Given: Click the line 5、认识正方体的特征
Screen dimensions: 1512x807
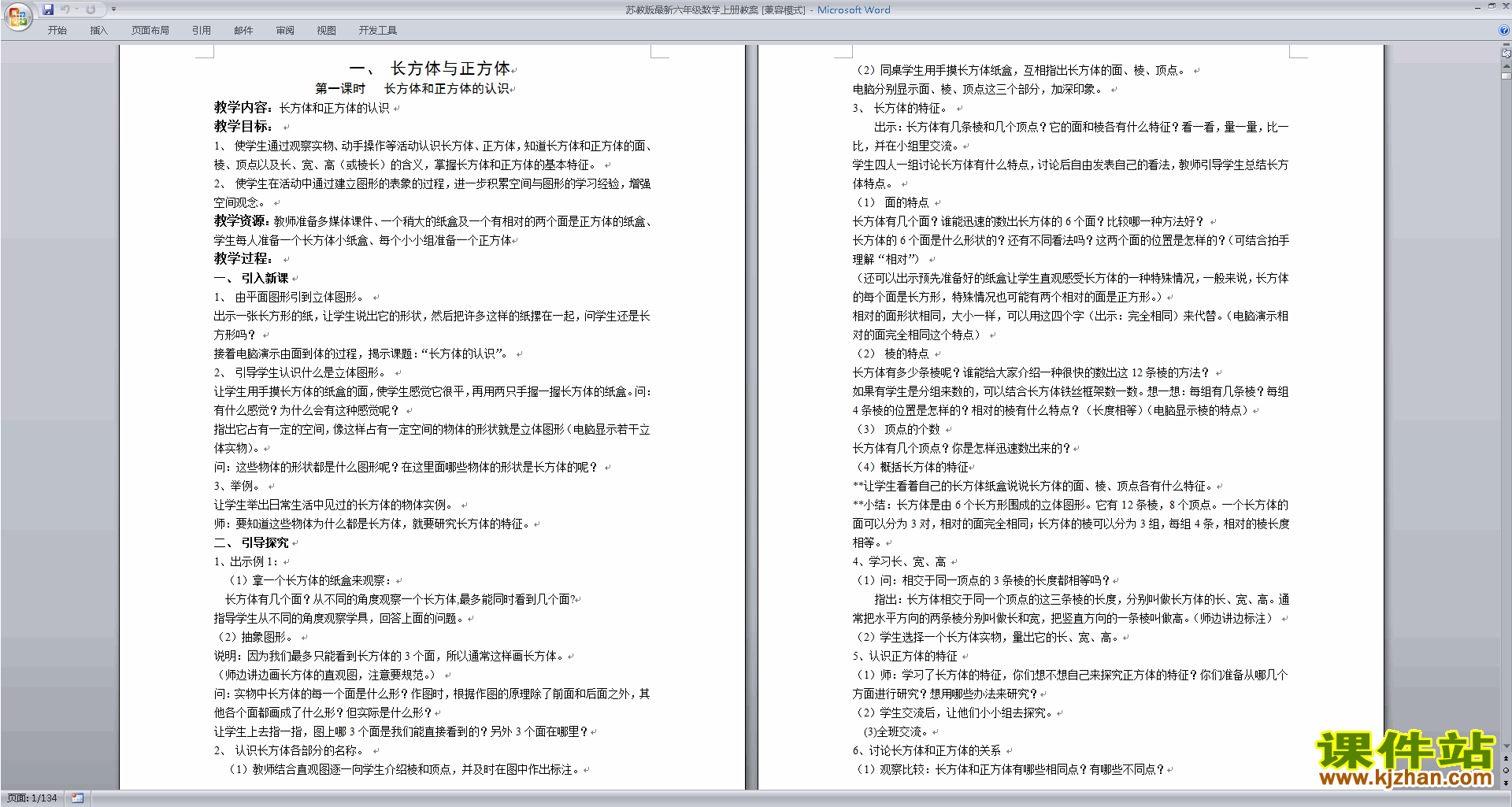Looking at the screenshot, I should point(906,656).
